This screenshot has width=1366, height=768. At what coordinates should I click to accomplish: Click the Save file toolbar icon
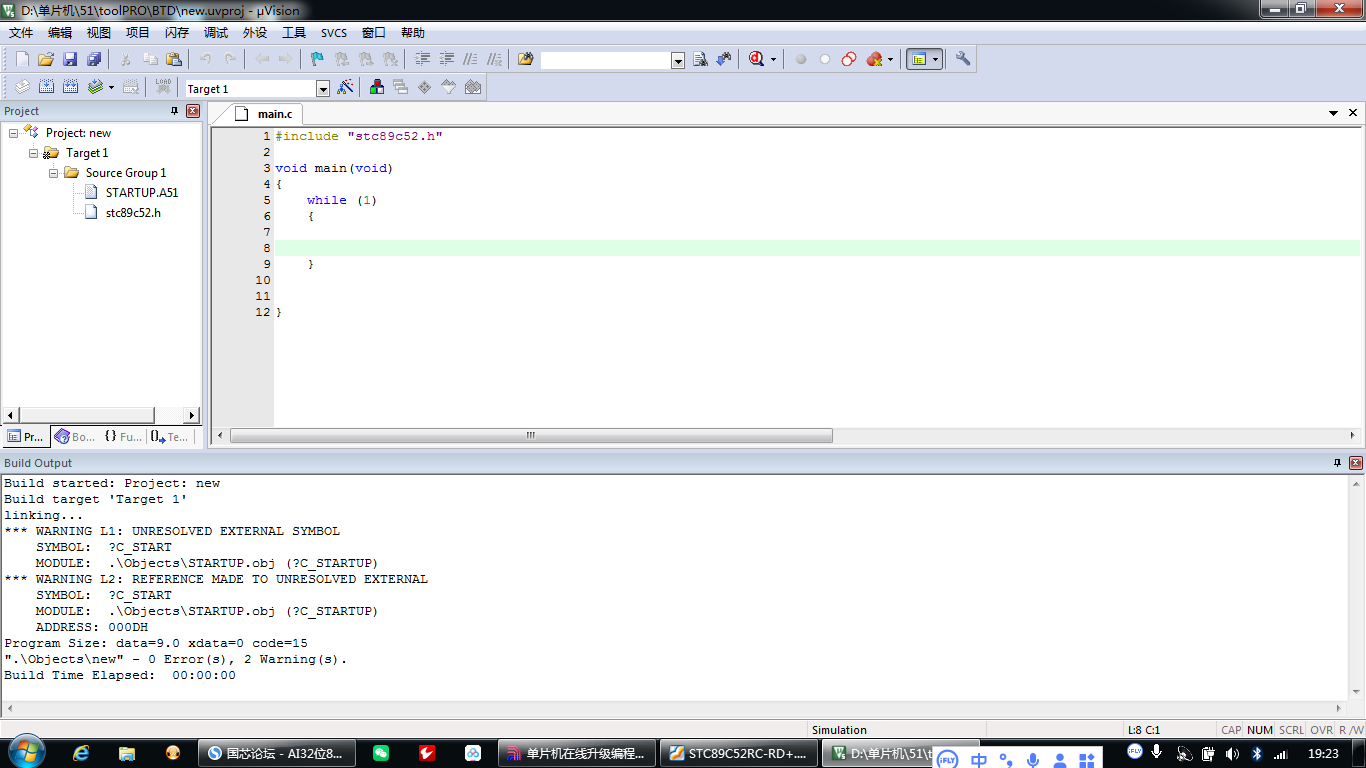click(x=70, y=60)
